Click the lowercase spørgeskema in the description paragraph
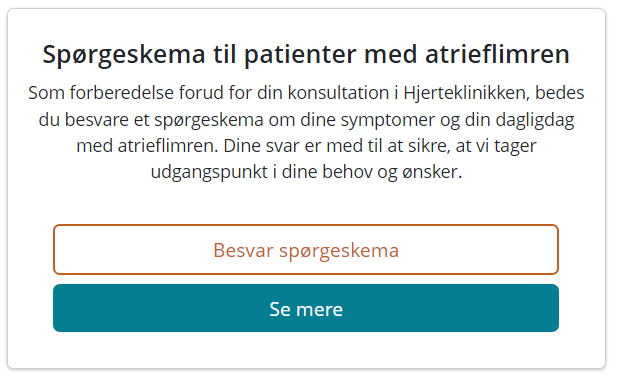 point(209,120)
